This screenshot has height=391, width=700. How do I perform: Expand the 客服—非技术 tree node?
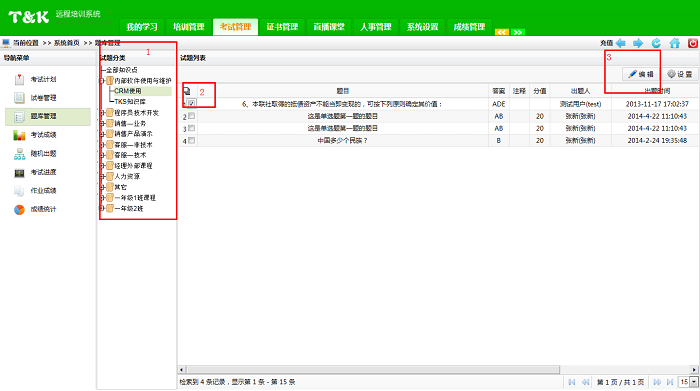[x=102, y=145]
